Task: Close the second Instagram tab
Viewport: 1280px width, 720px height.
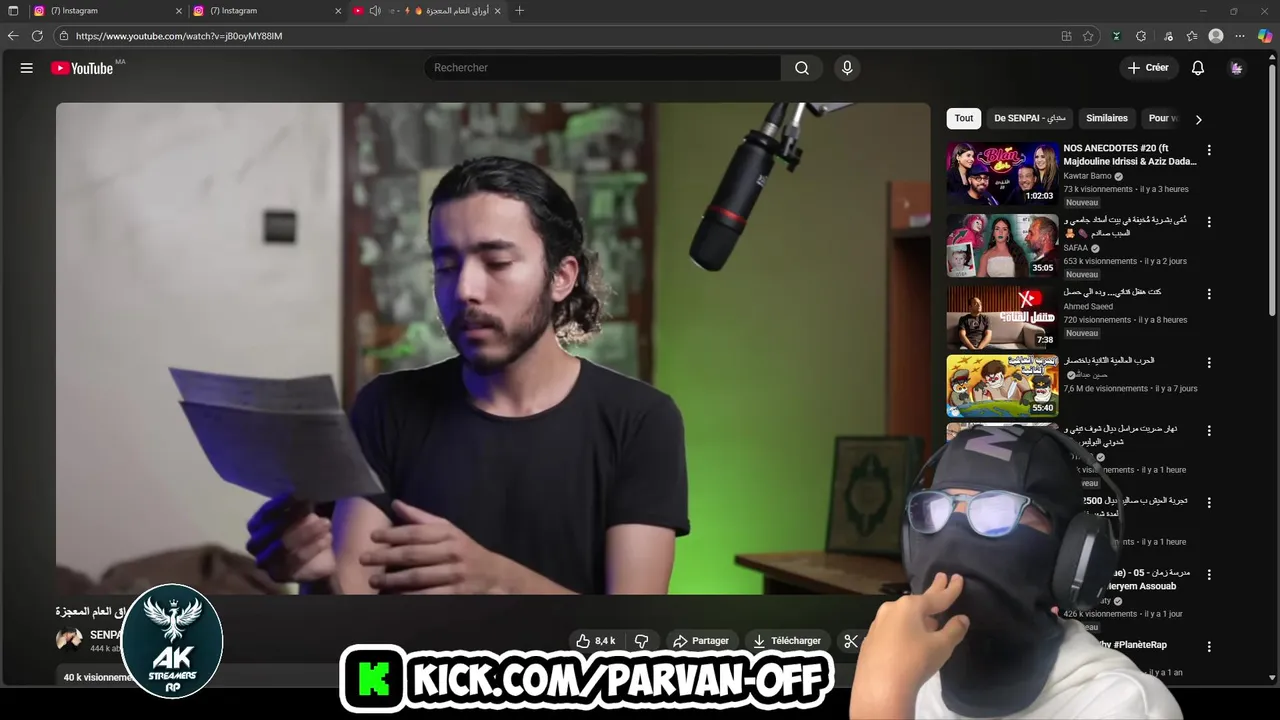Action: (x=338, y=11)
